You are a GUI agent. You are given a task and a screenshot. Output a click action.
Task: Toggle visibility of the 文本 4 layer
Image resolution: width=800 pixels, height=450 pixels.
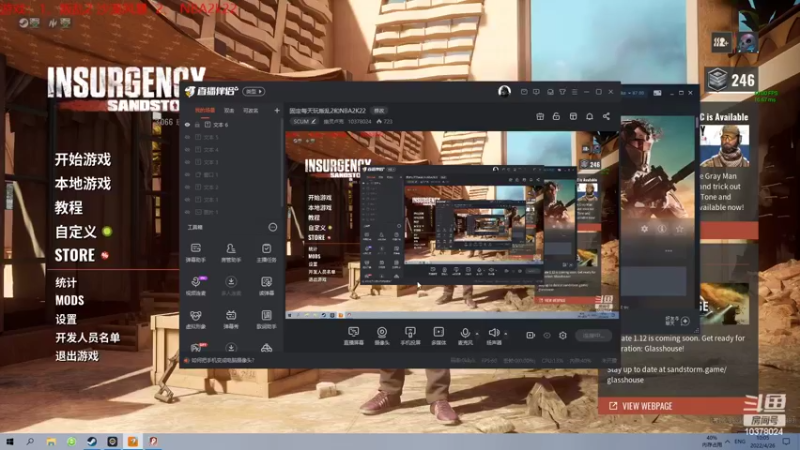pyautogui.click(x=187, y=149)
